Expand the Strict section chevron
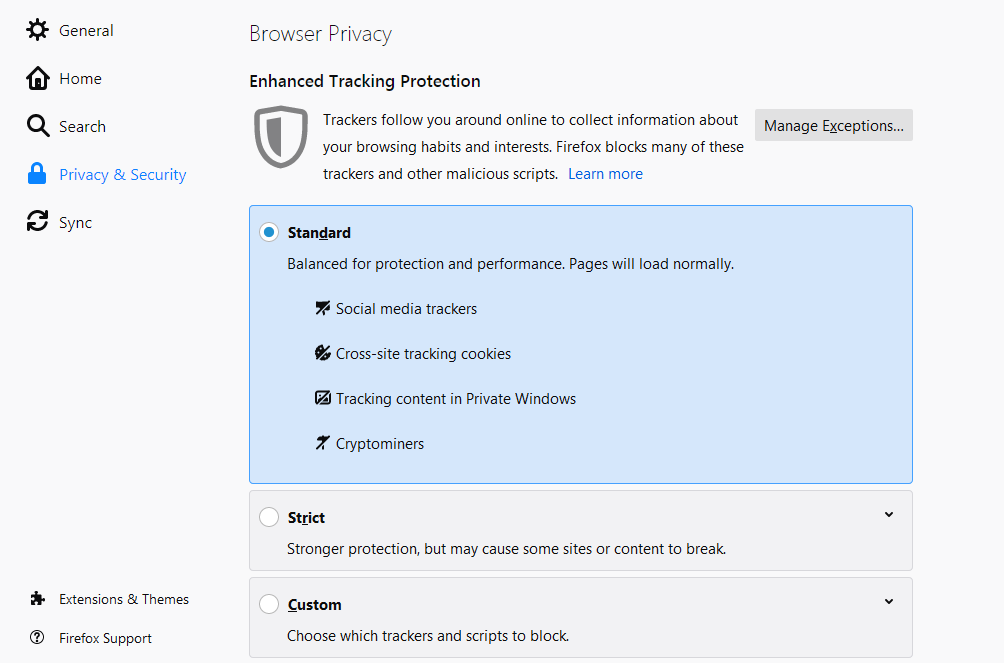 (889, 515)
